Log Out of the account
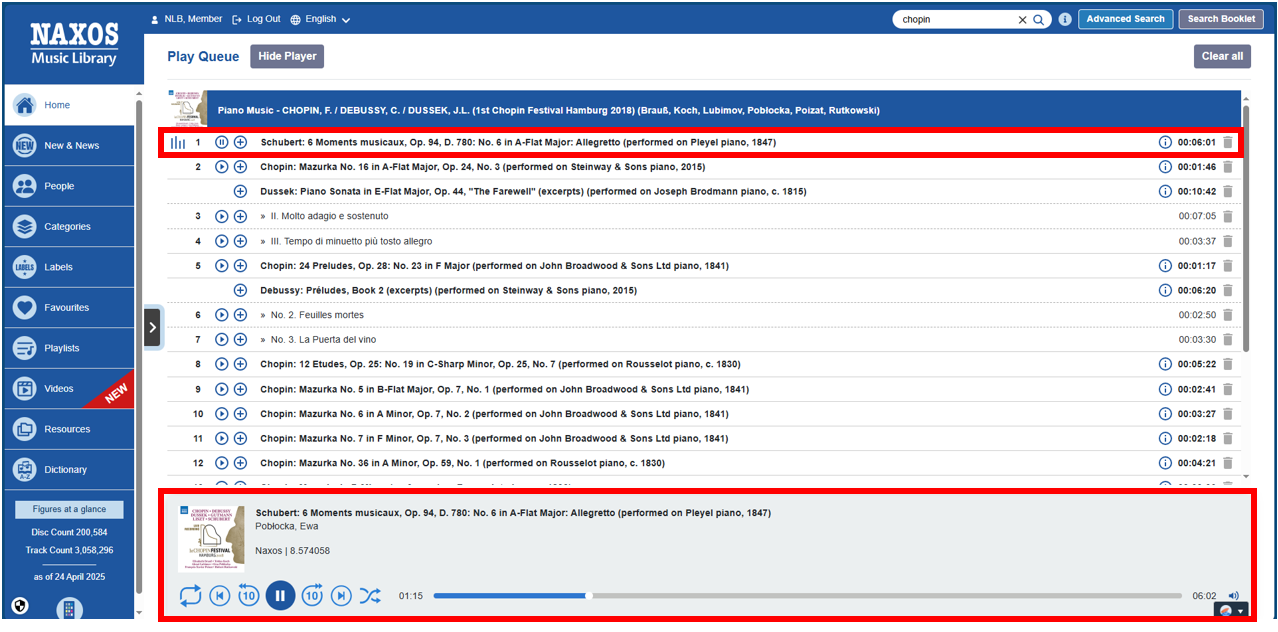The image size is (1278, 632). [x=256, y=19]
